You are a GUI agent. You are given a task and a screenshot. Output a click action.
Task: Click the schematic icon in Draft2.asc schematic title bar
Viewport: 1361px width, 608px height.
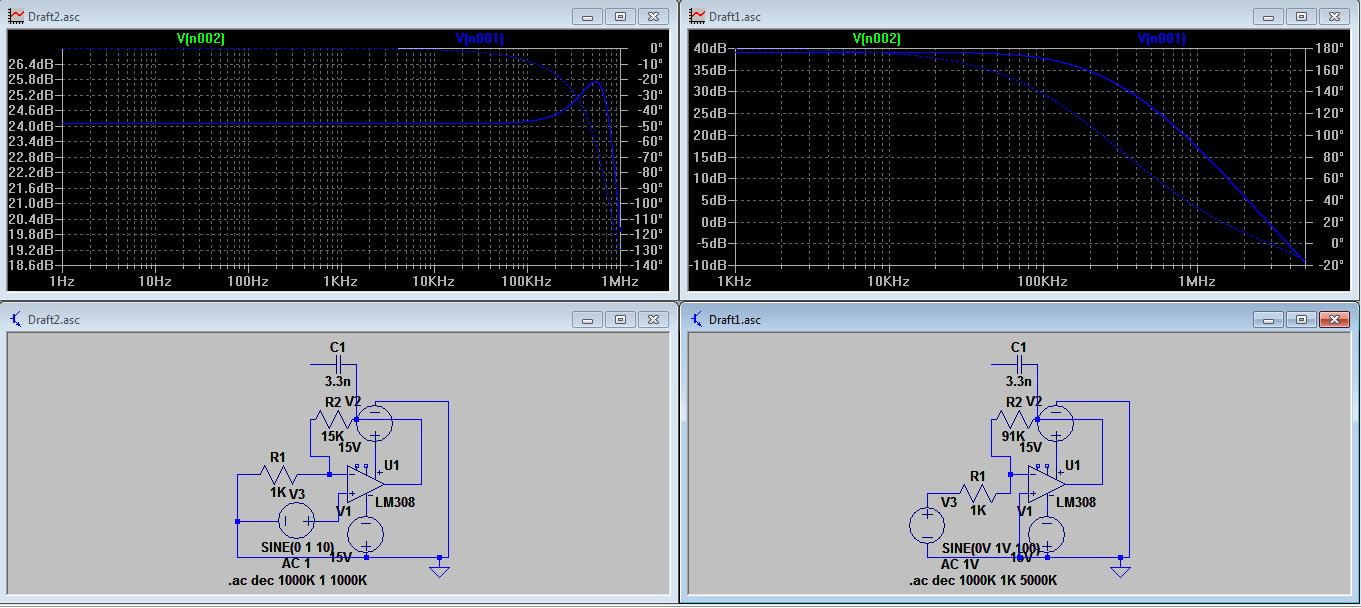pos(17,319)
